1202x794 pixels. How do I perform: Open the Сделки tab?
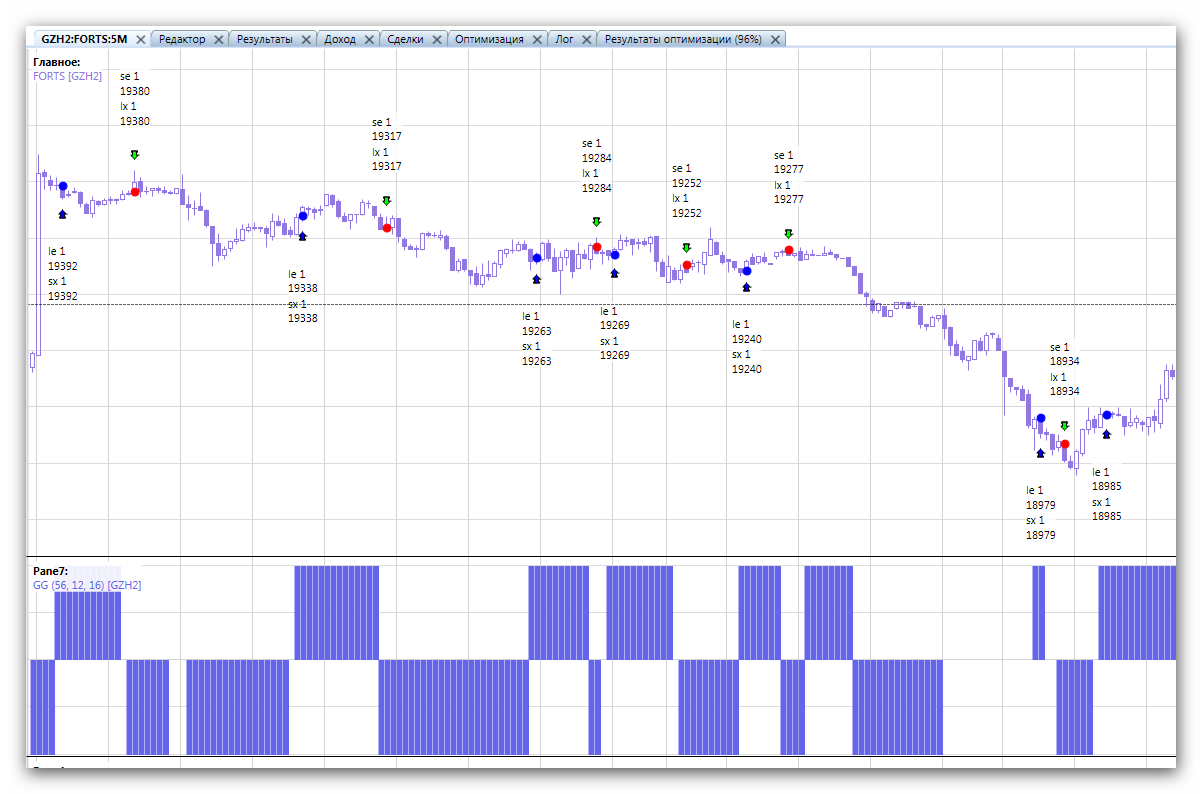click(403, 40)
